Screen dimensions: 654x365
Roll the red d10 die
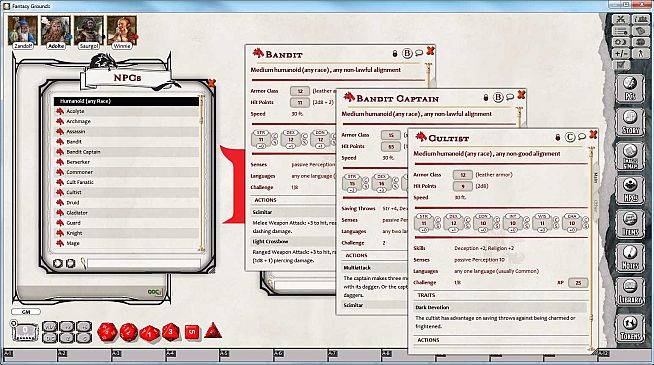point(149,333)
